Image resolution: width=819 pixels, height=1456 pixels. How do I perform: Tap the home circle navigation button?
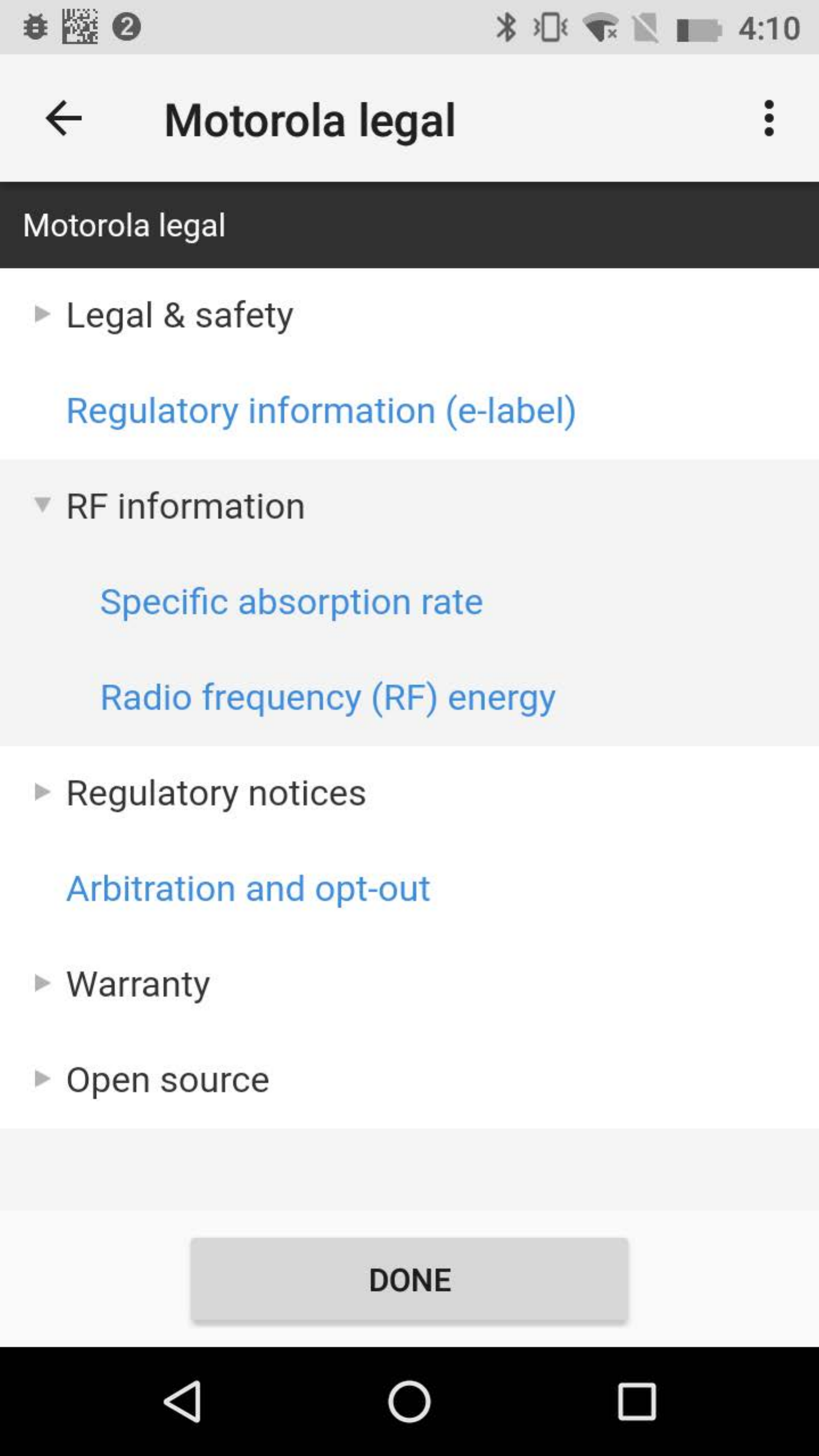coord(409,1401)
